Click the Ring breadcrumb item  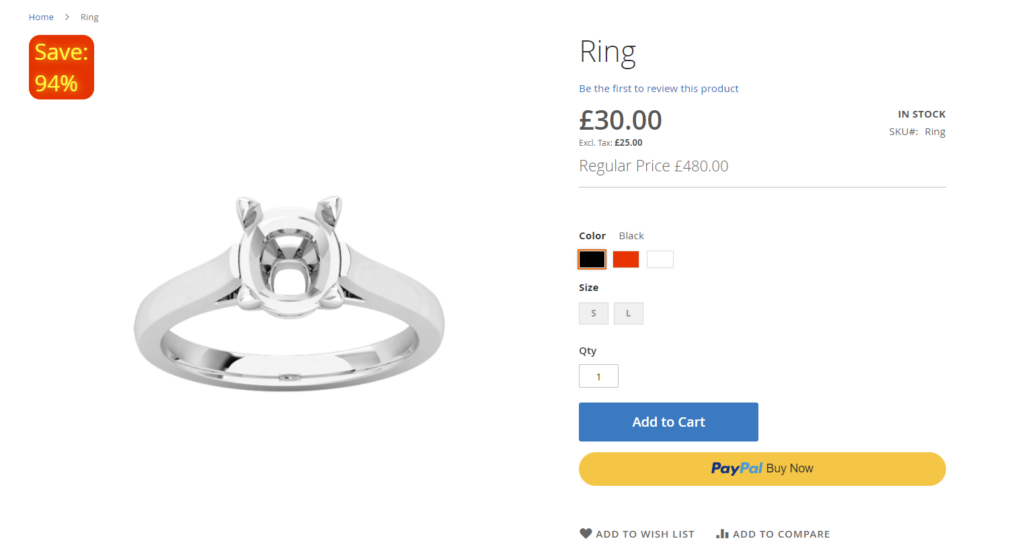pyautogui.click(x=90, y=17)
